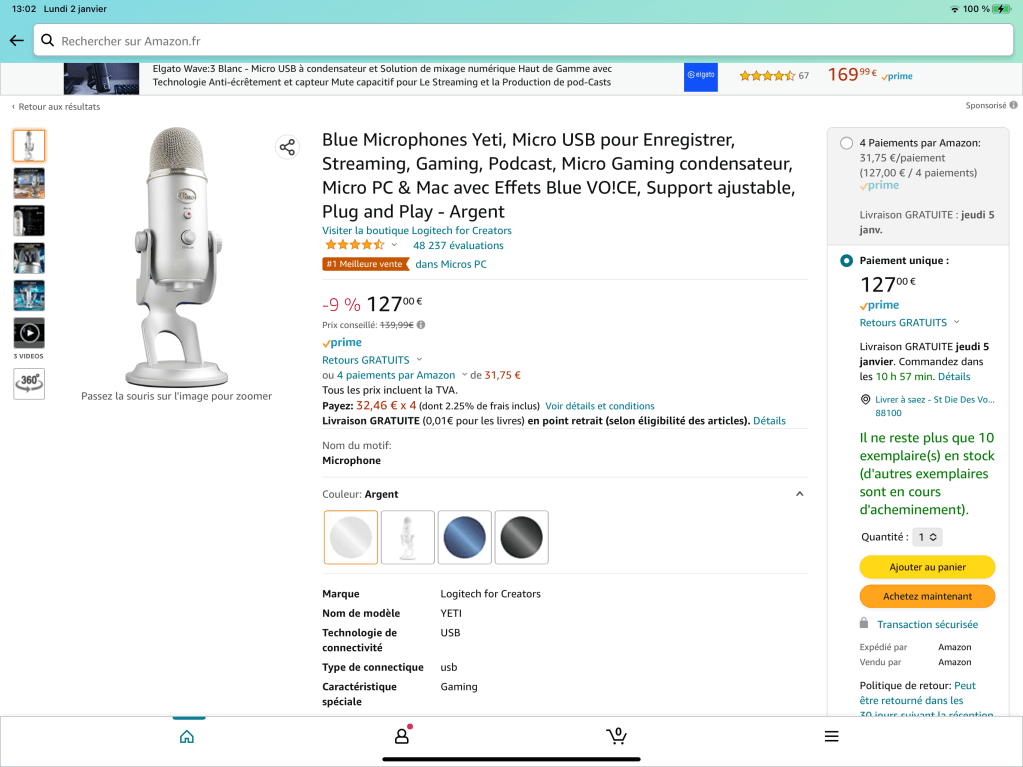Open Visiter la boutique Logitech for Creators link
Screen dimensions: 1023x767
[416, 230]
